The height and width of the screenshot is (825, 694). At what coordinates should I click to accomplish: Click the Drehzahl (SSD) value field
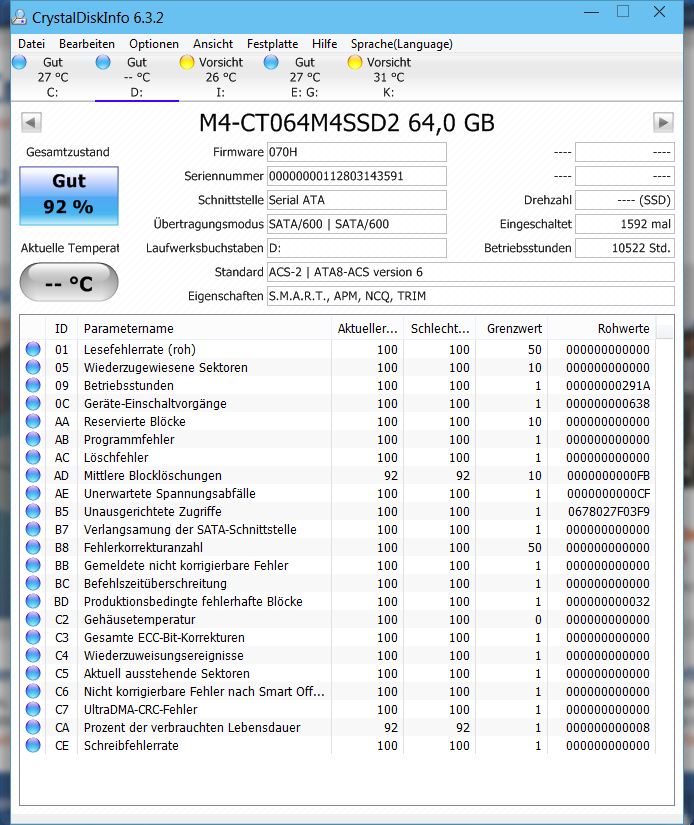[x=625, y=200]
